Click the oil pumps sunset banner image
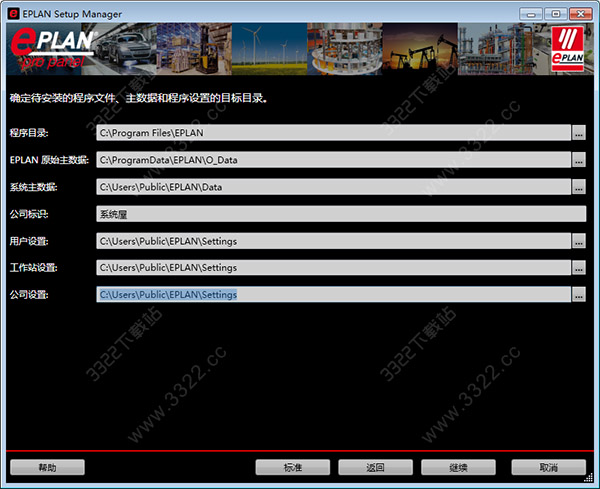Image resolution: width=600 pixels, height=489 pixels. [420, 49]
